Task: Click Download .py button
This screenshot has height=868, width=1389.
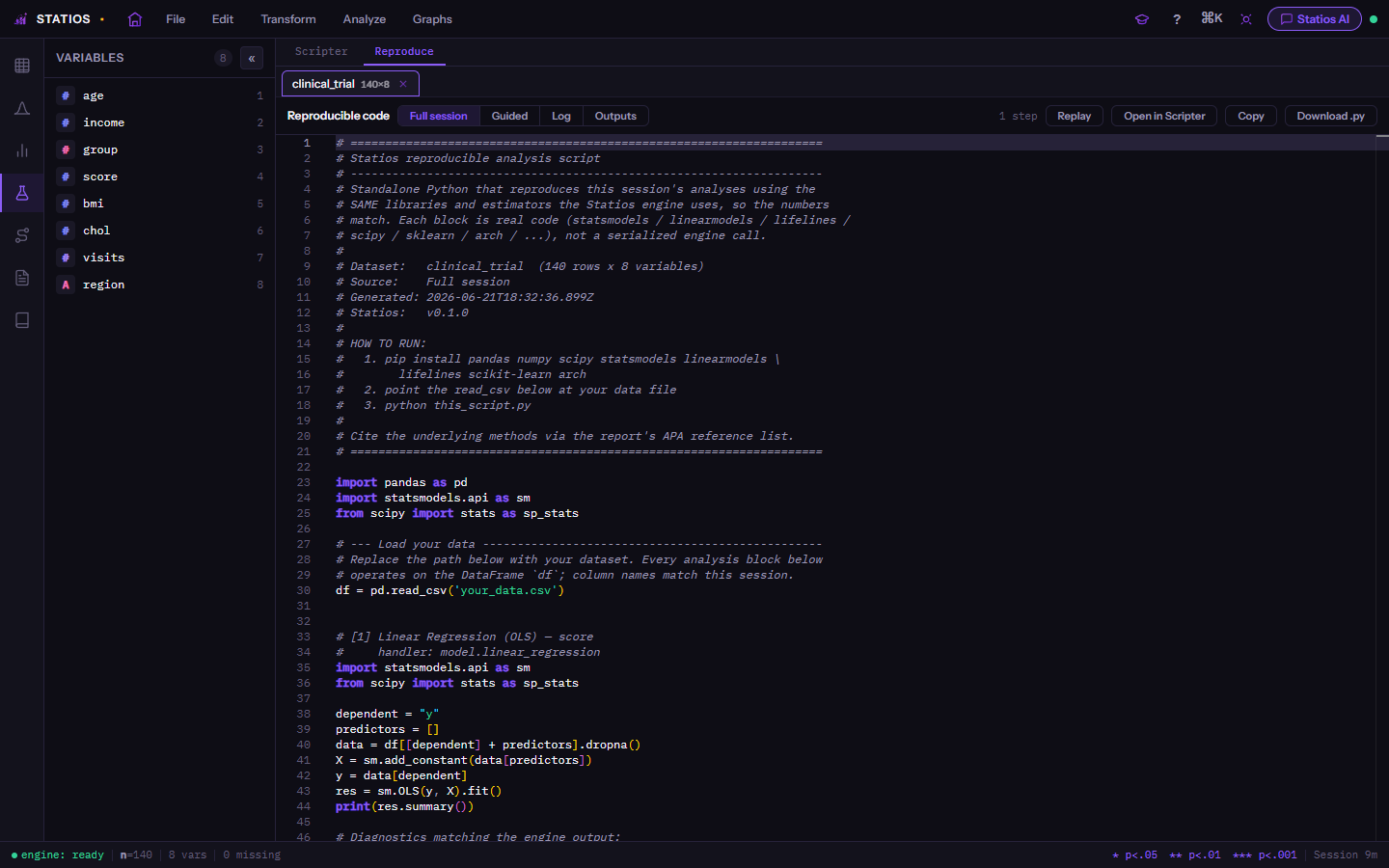Action: (1330, 116)
